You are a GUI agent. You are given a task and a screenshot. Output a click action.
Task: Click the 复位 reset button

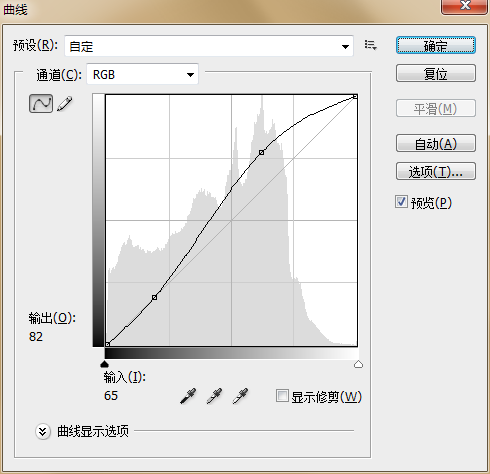[x=436, y=73]
